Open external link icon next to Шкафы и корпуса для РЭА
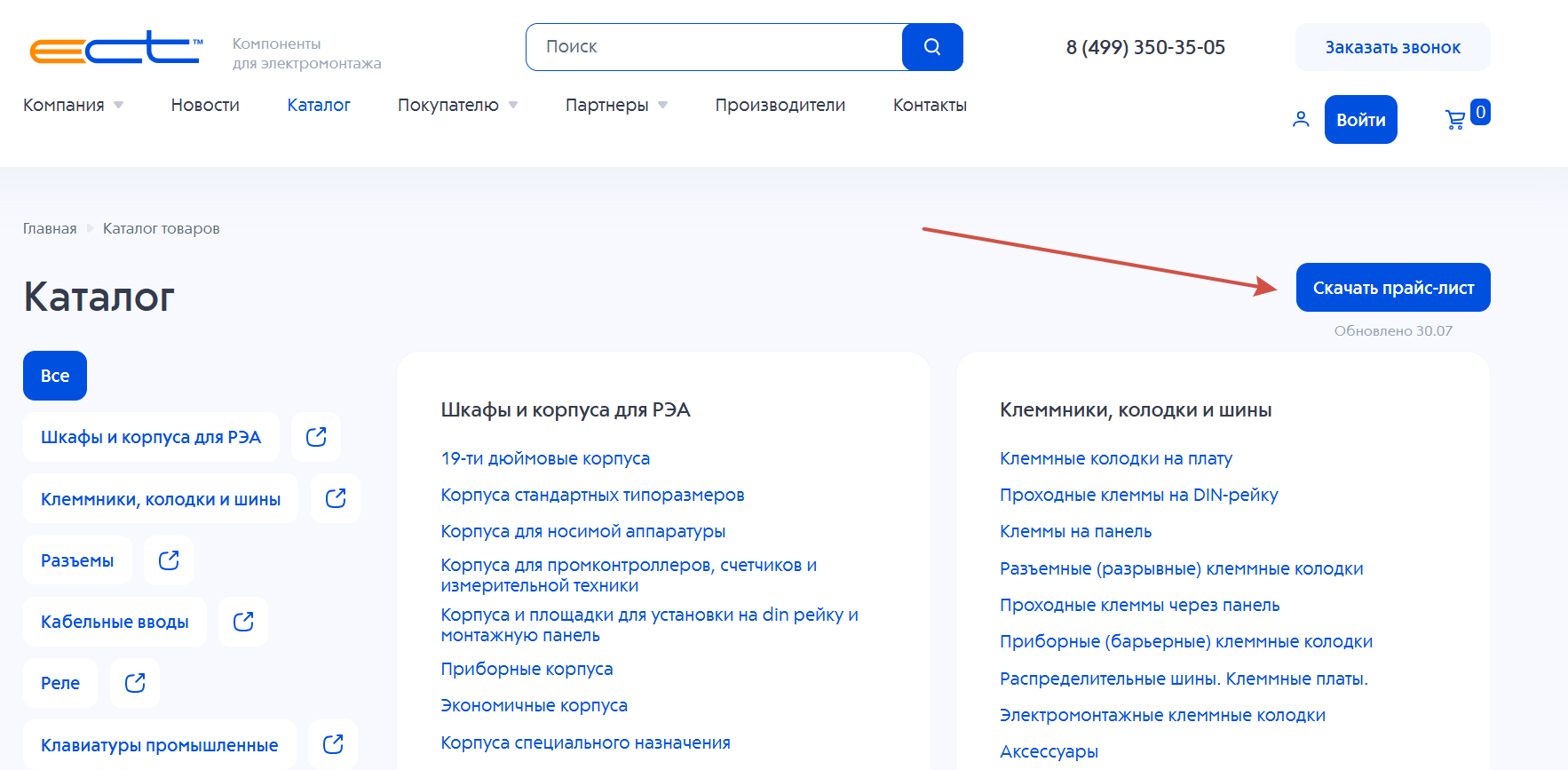The height and width of the screenshot is (770, 1568). click(x=316, y=437)
